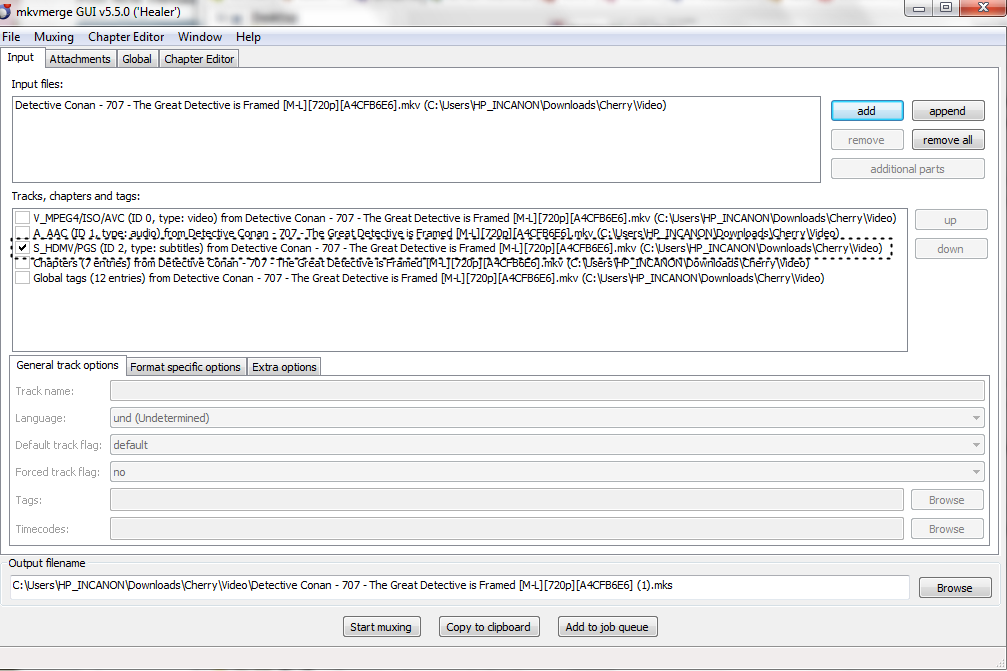Maximize the mkvmerge GUI window
The height and width of the screenshot is (671, 1007).
click(946, 8)
